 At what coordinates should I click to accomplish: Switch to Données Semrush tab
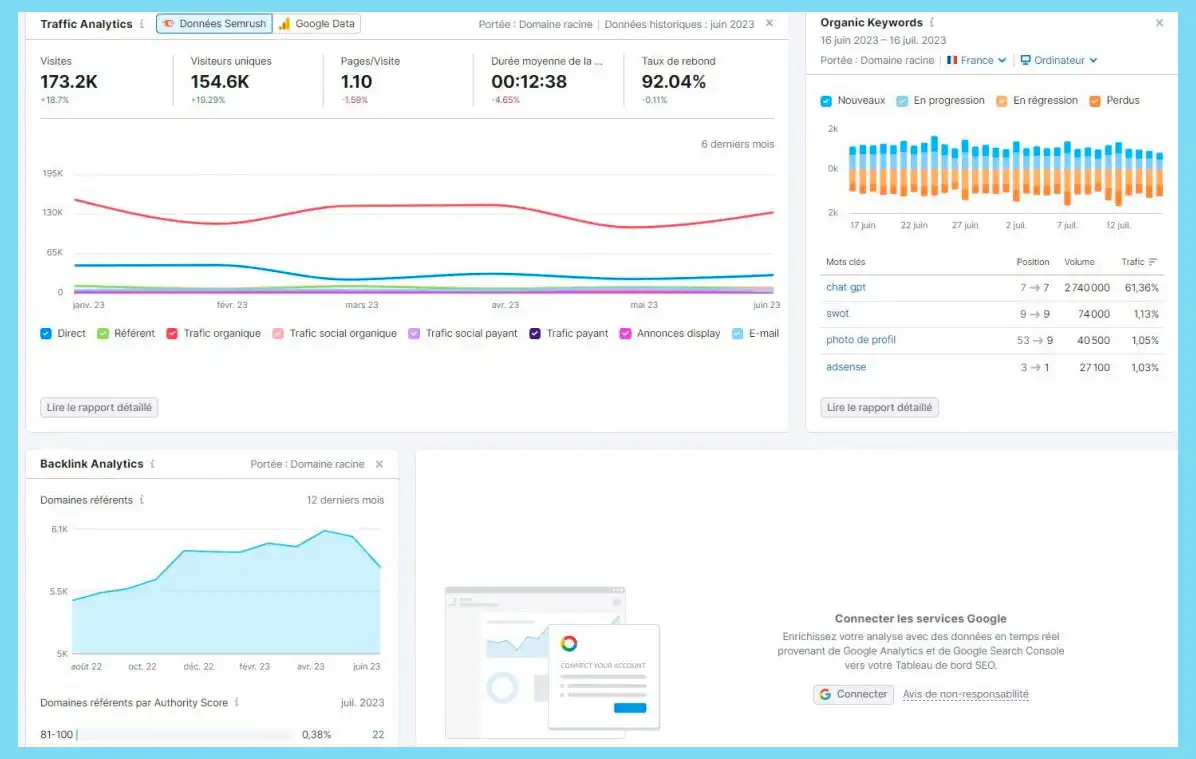coord(214,24)
